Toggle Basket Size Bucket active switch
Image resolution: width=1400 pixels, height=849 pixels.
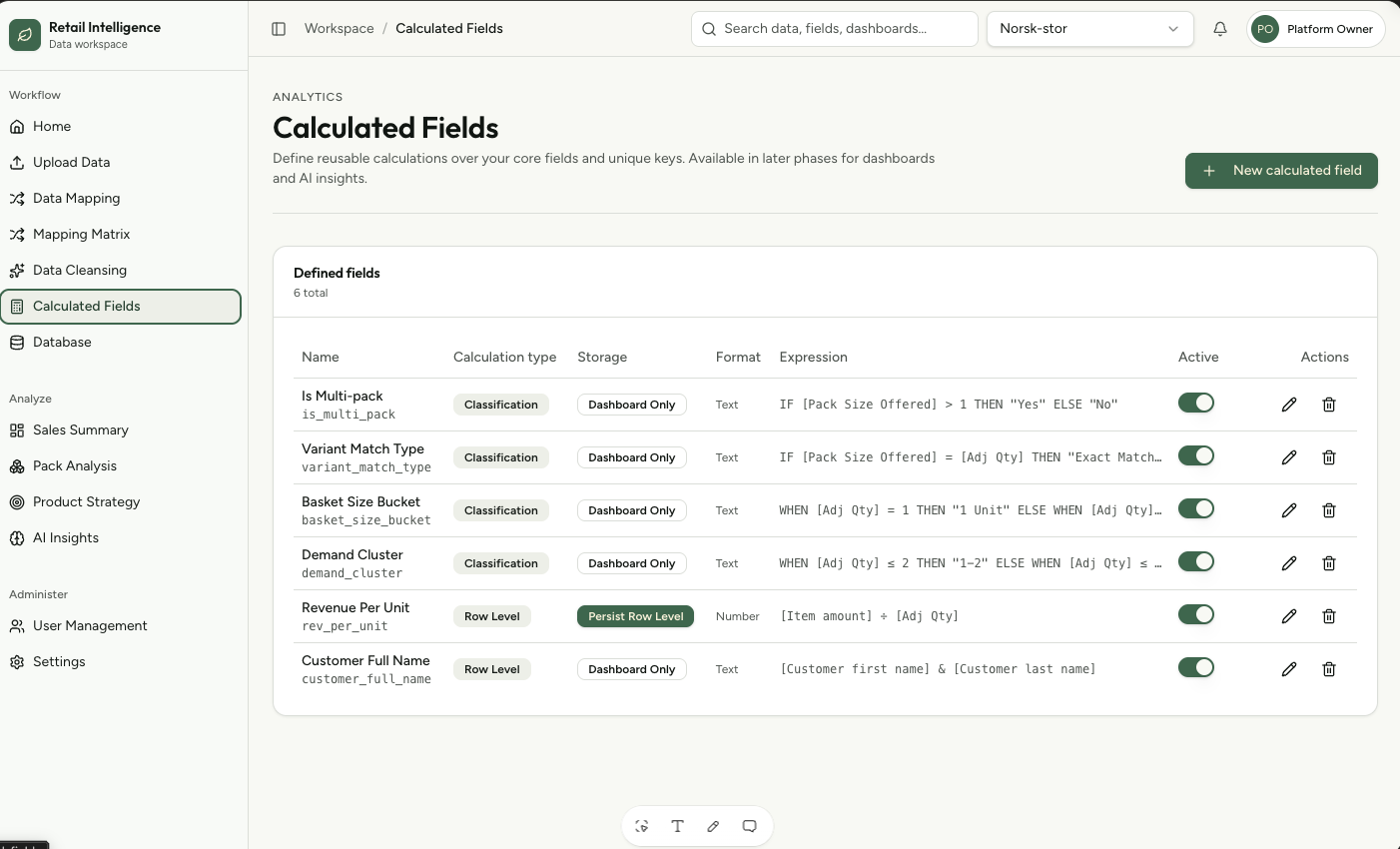pos(1196,508)
